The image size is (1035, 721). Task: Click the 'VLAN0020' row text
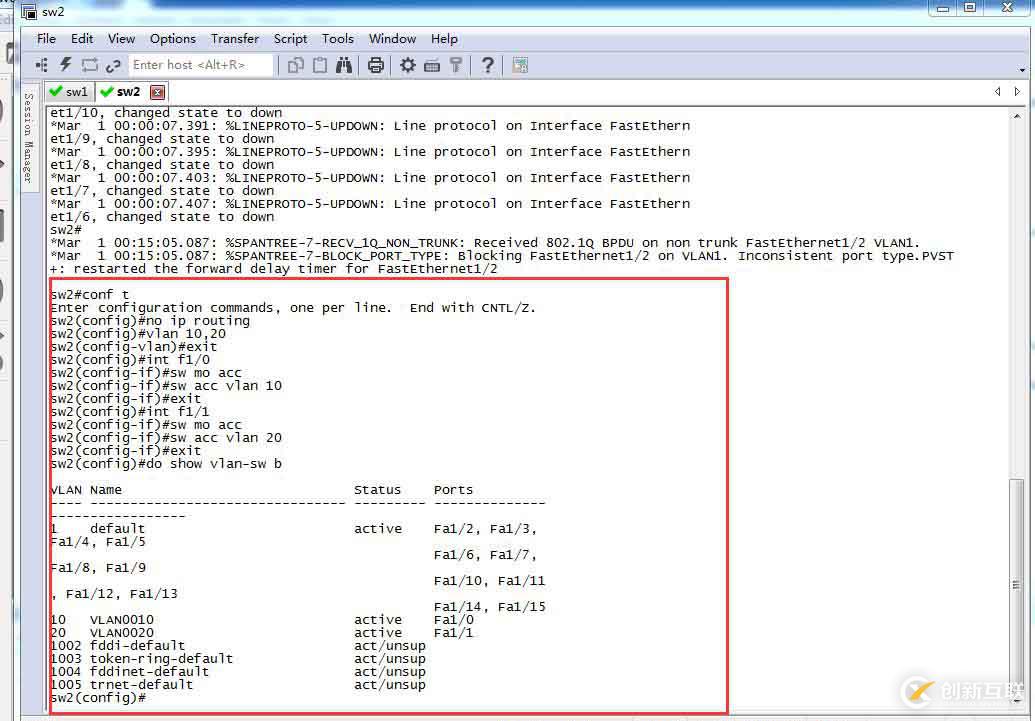point(122,633)
